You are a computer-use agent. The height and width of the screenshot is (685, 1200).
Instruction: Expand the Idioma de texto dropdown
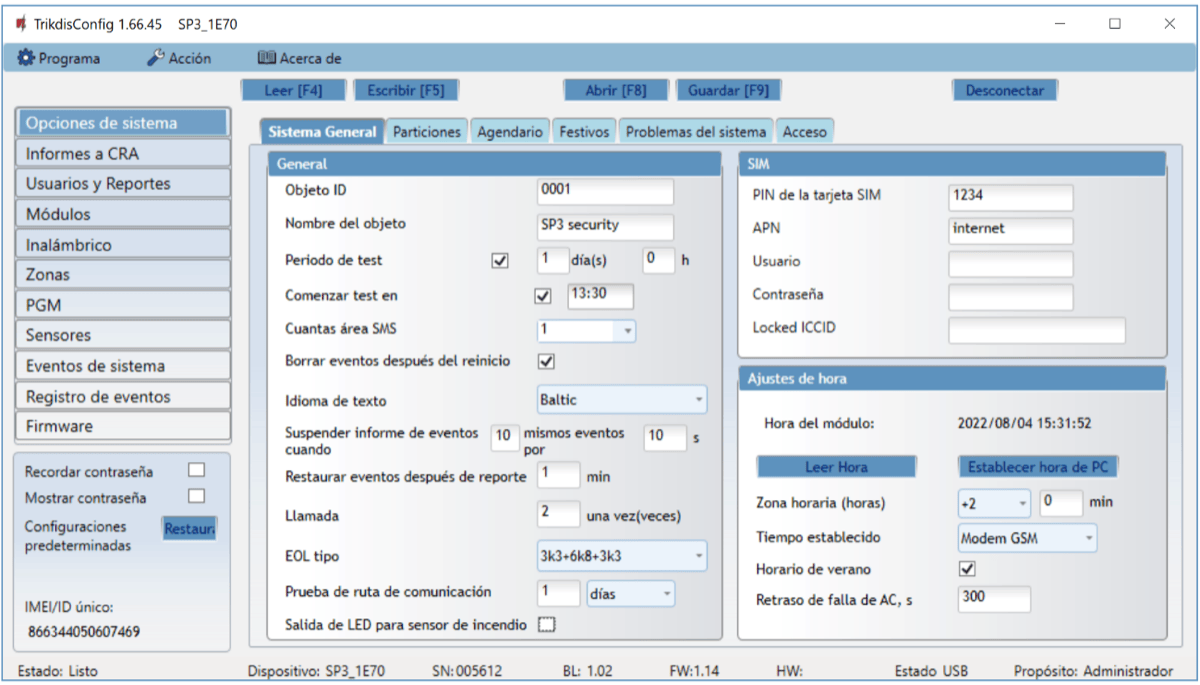(x=621, y=400)
